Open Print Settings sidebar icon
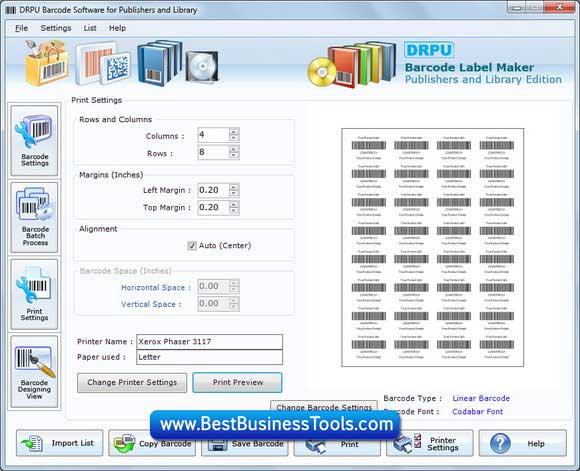Image resolution: width=580 pixels, height=471 pixels. tap(34, 294)
